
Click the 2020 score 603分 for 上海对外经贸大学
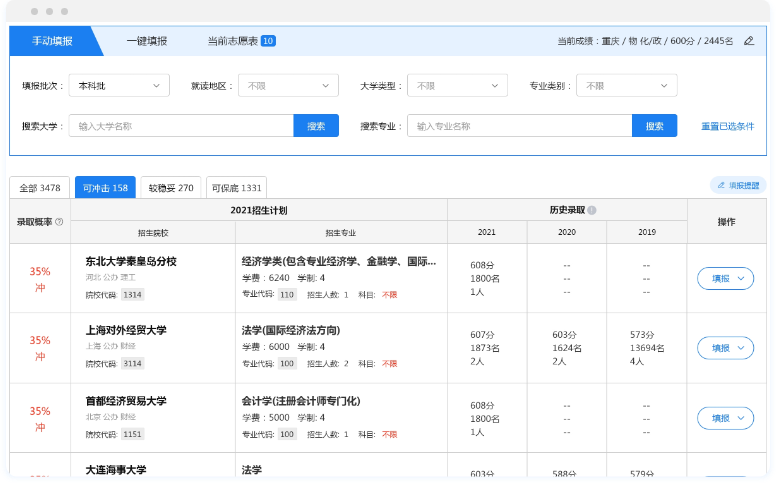[565, 335]
